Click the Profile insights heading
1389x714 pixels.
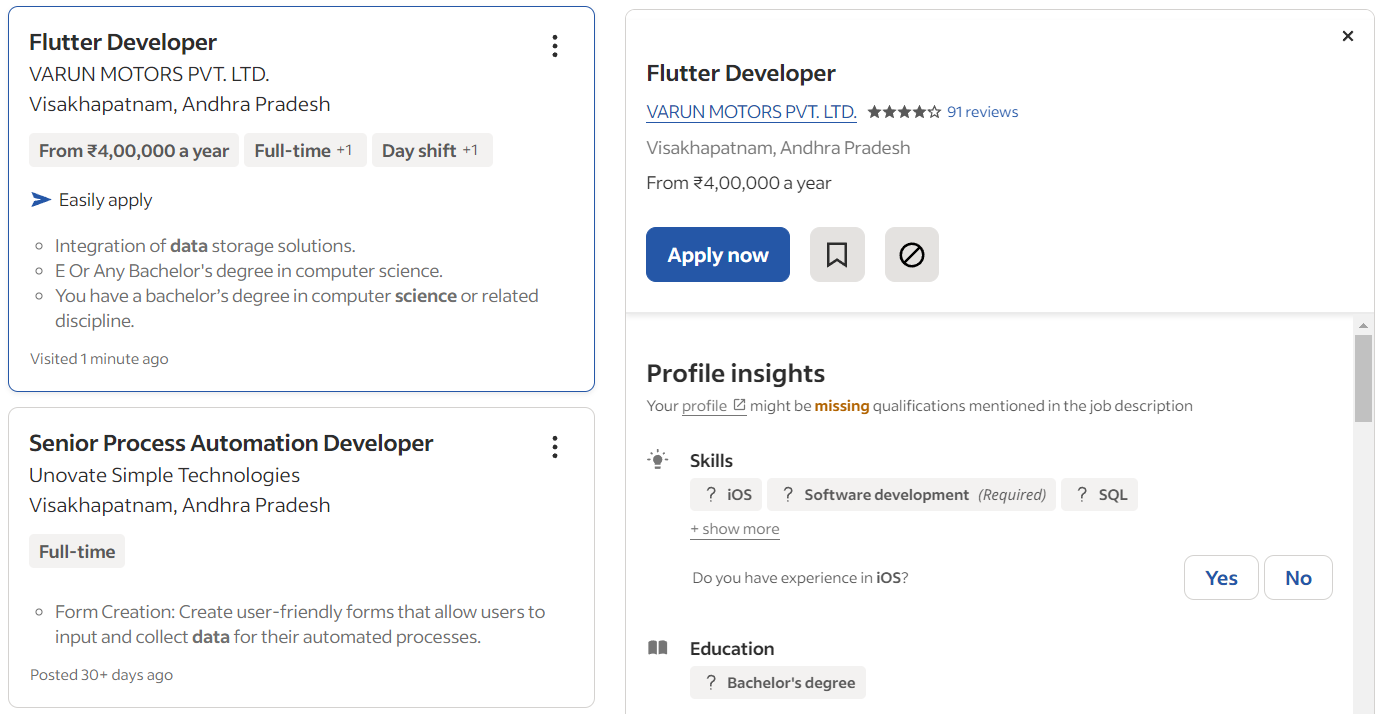(736, 373)
